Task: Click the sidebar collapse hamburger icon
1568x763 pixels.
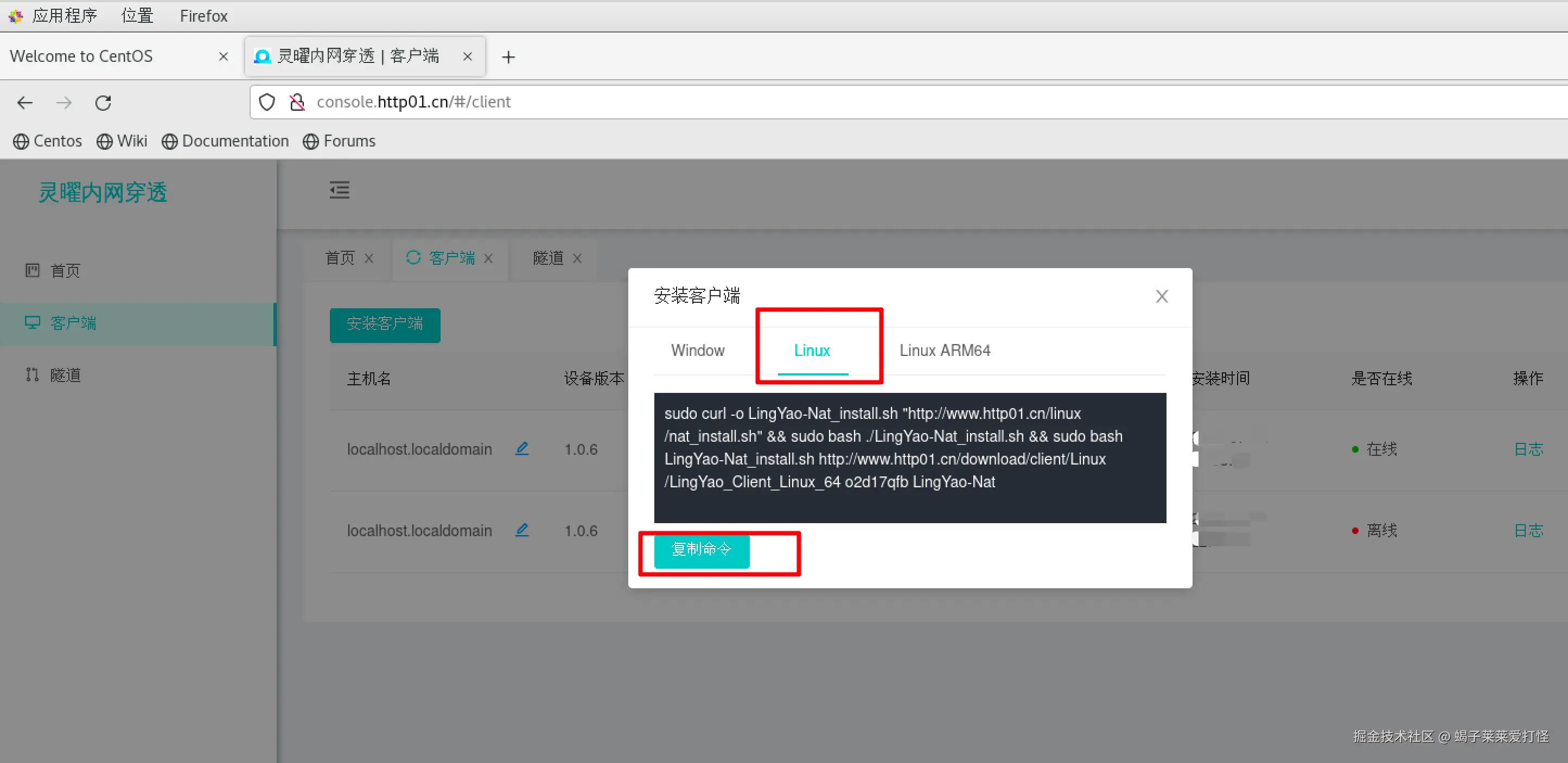Action: (x=339, y=190)
